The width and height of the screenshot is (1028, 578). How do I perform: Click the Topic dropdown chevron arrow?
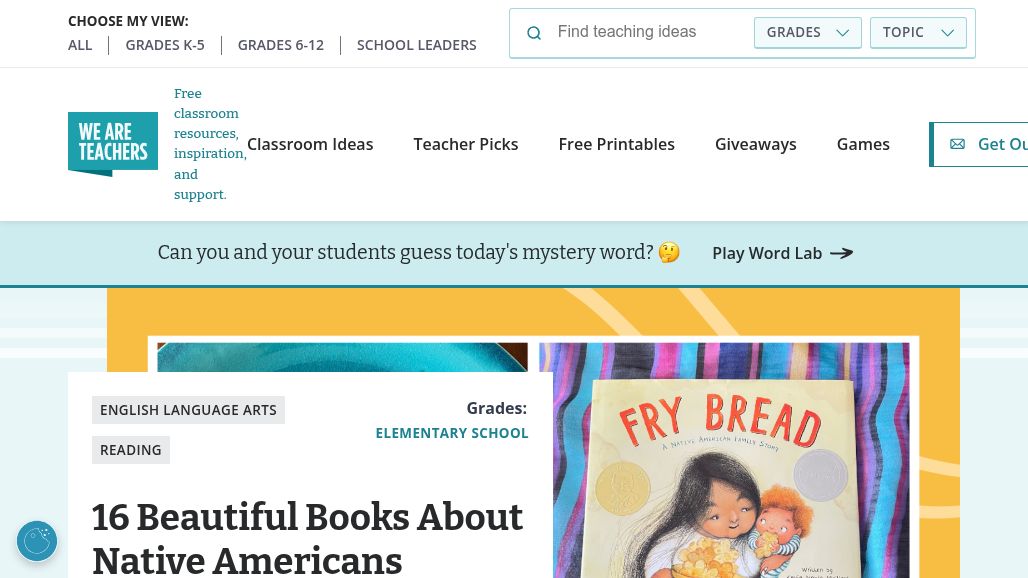pos(947,33)
